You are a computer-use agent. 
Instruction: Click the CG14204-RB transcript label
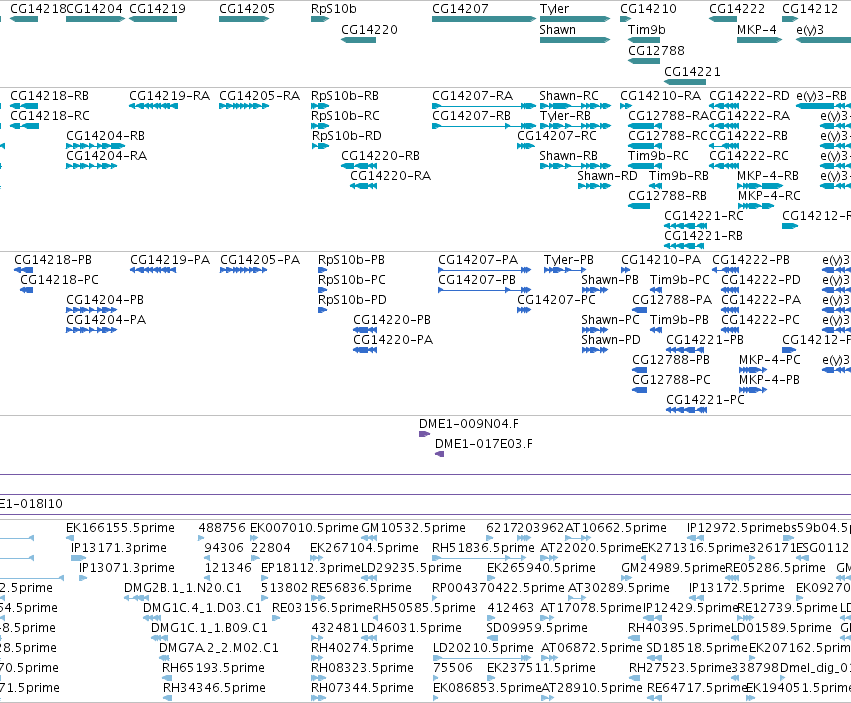pyautogui.click(x=105, y=136)
